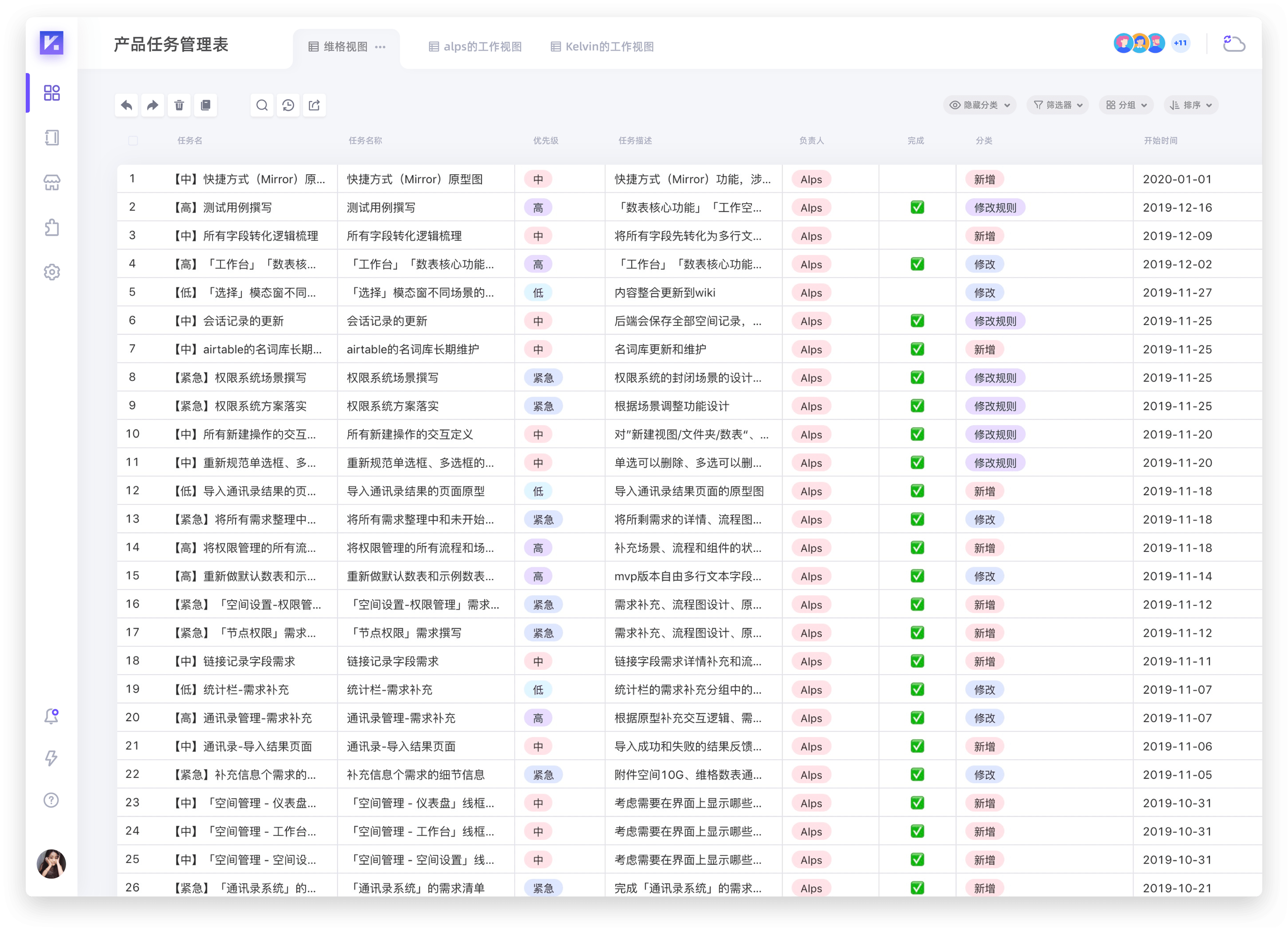
Task: Click the 低 priority tag in row 5
Action: 538,293
